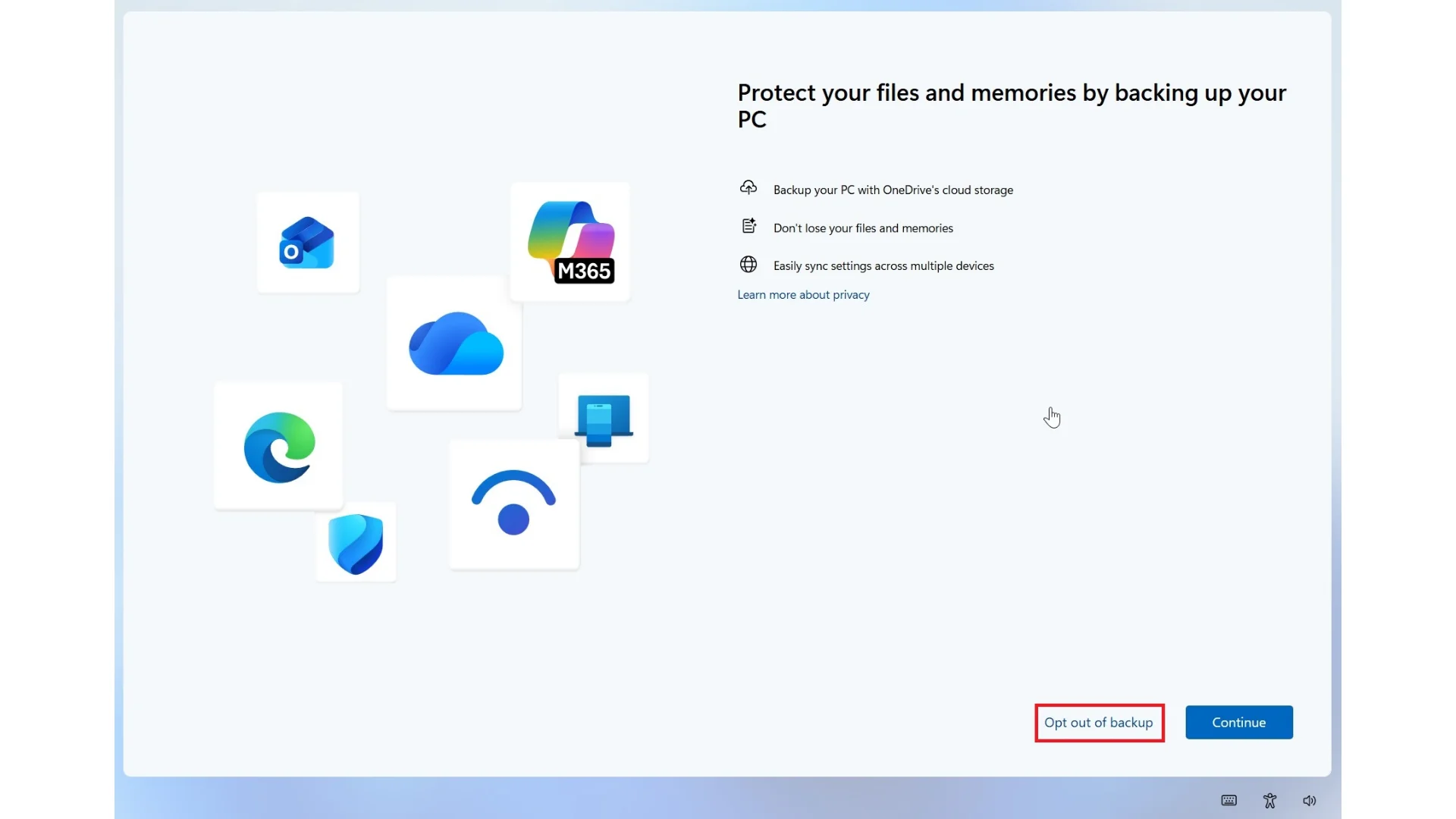Click the Microsoft Defender shield icon
Screen dimensions: 1456x819
(356, 543)
